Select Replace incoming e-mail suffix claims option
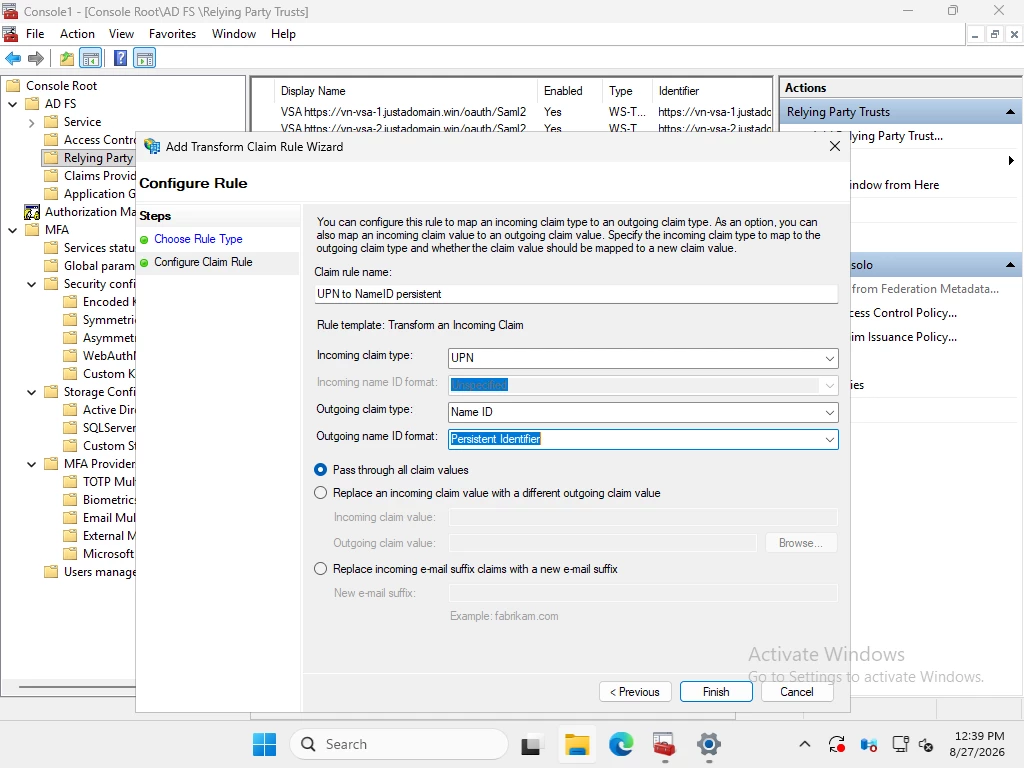 pyautogui.click(x=321, y=569)
